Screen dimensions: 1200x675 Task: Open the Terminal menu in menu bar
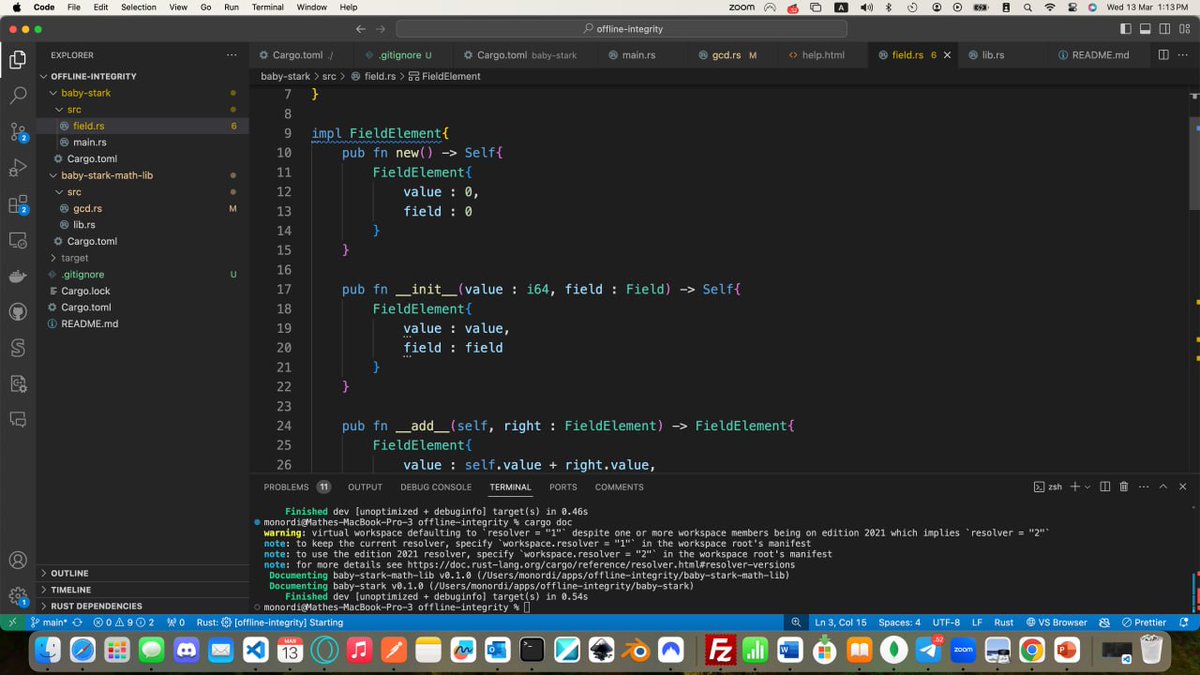tap(267, 7)
